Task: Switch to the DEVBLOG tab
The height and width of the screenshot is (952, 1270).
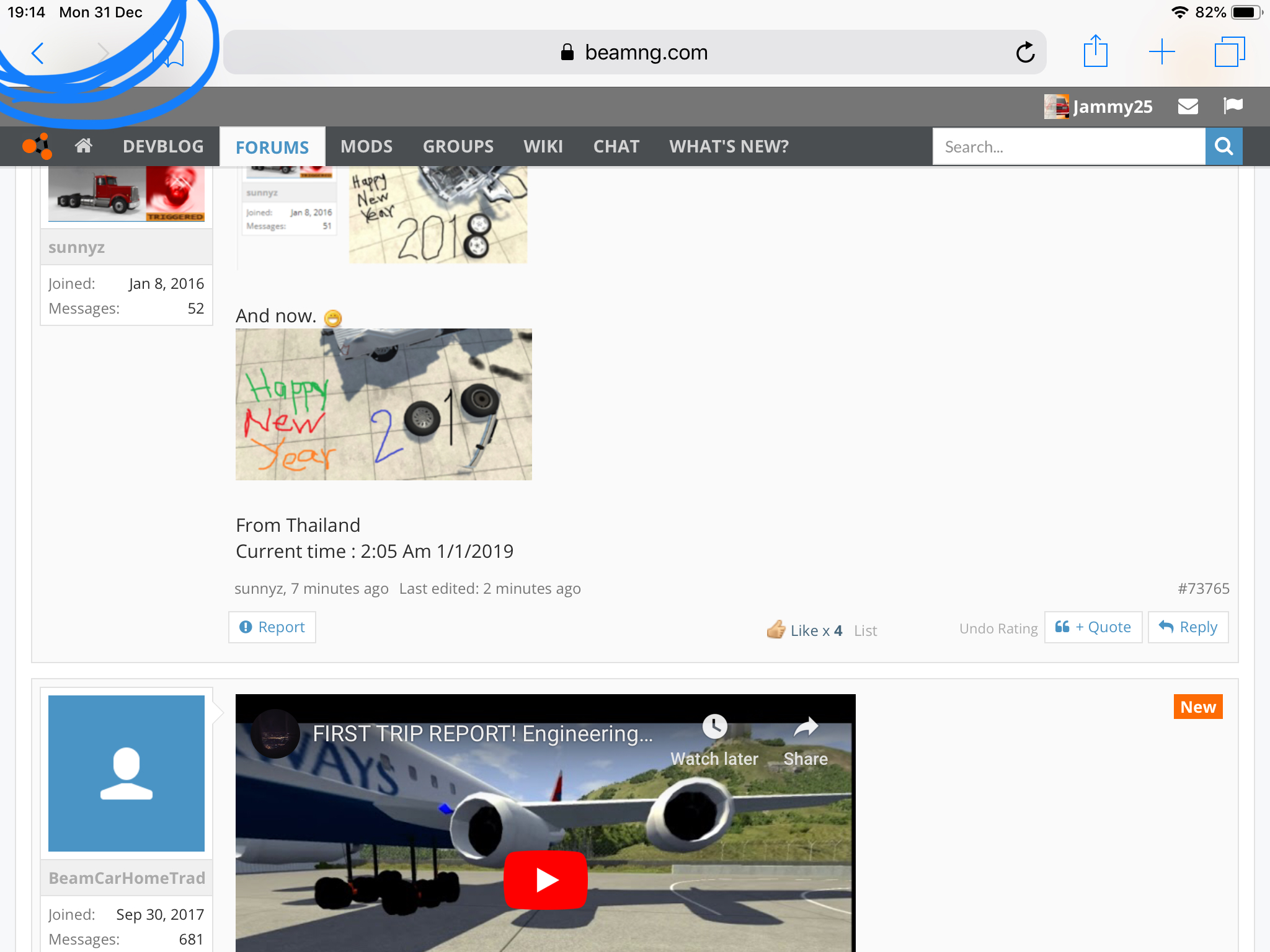Action: point(163,146)
